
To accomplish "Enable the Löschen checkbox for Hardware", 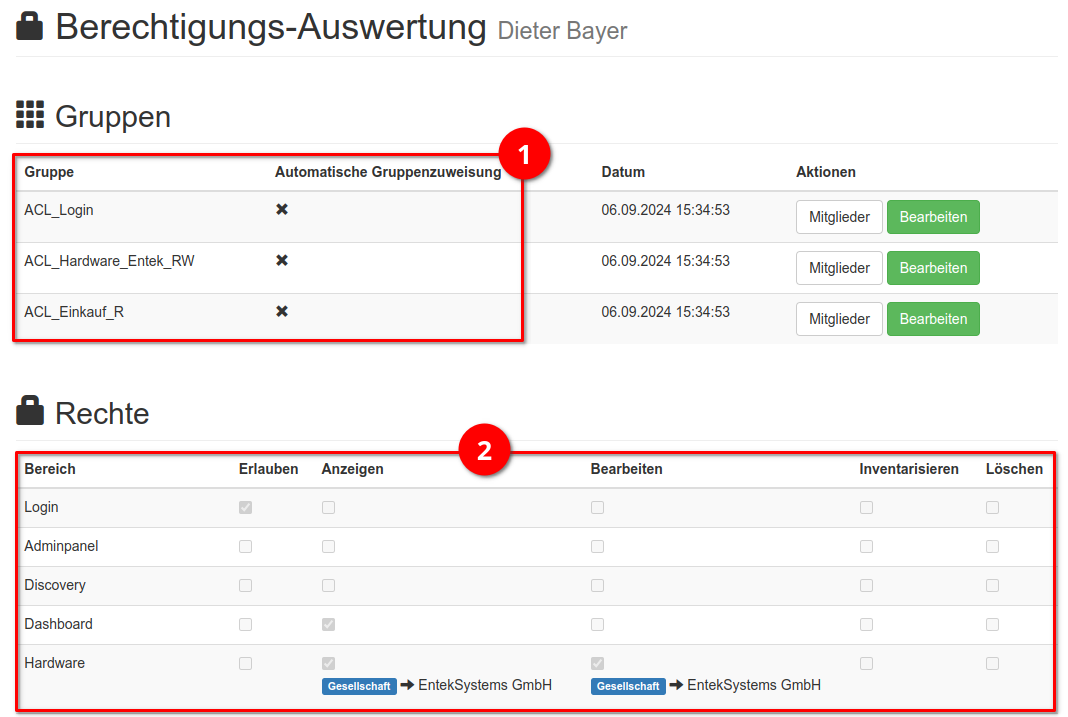I will 992,663.
